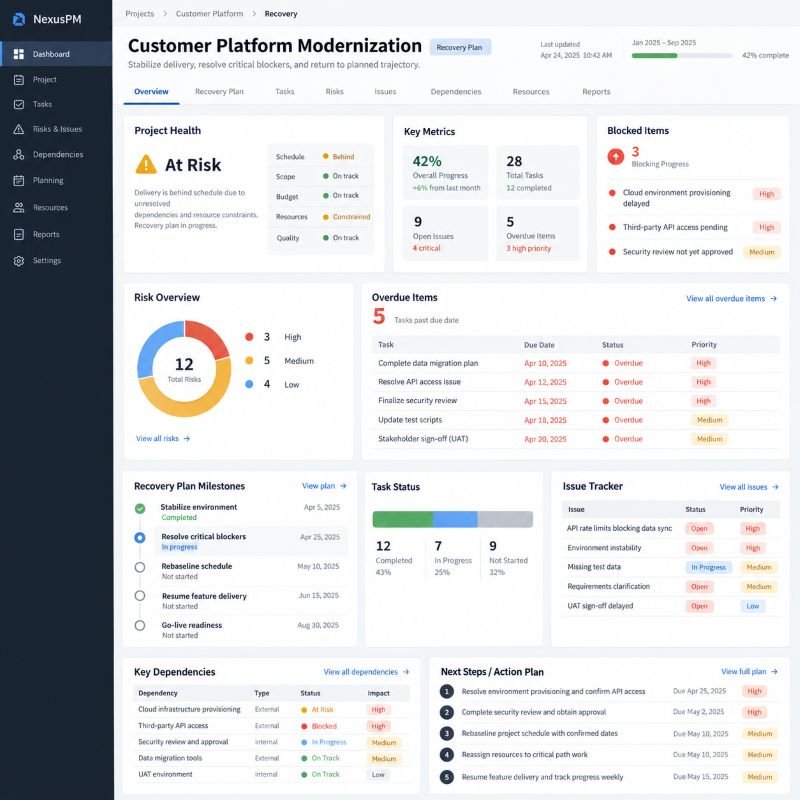Screen dimensions: 800x800
Task: Open the Reports tab
Action: [x=596, y=92]
